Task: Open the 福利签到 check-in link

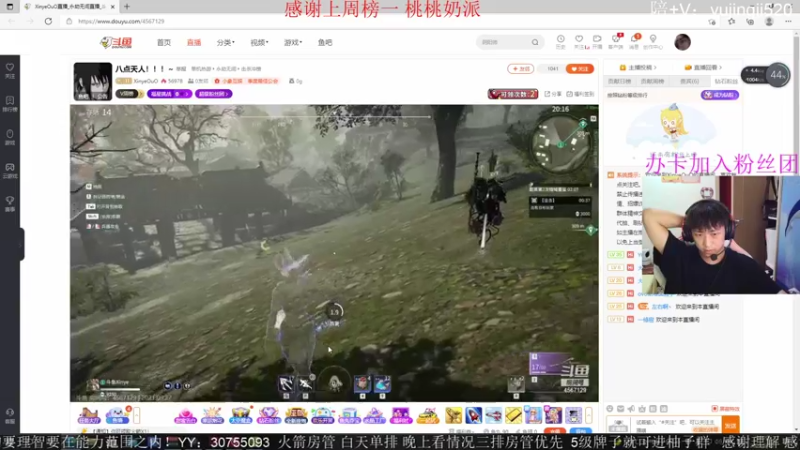Action: [581, 94]
